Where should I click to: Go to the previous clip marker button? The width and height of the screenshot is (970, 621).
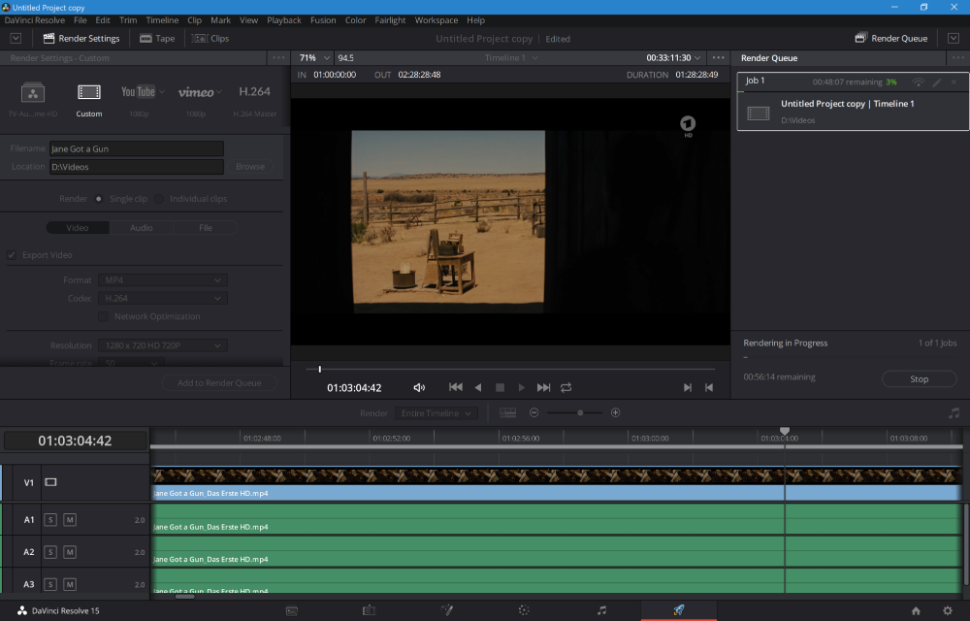(709, 388)
